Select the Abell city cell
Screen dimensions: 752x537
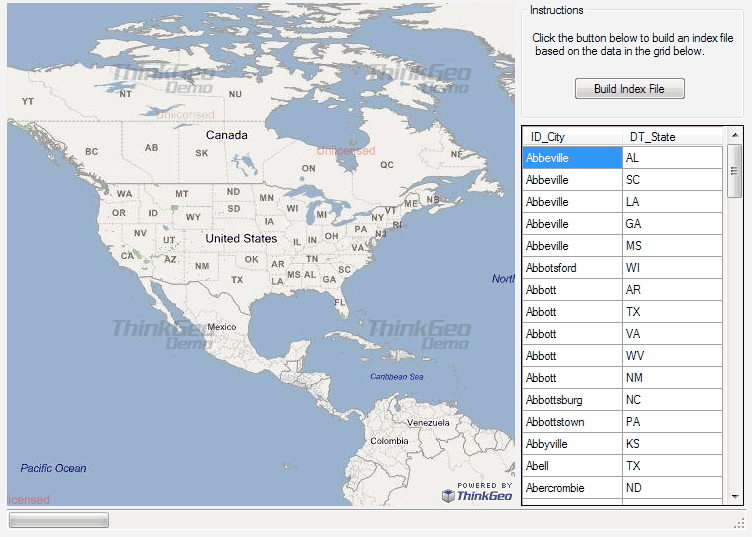[x=573, y=467]
